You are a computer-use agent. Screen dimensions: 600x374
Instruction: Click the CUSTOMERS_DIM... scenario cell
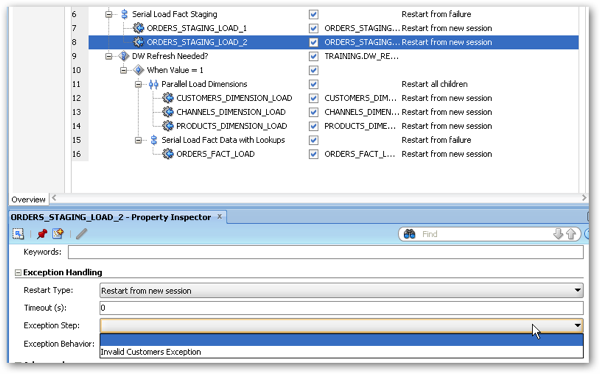360,98
